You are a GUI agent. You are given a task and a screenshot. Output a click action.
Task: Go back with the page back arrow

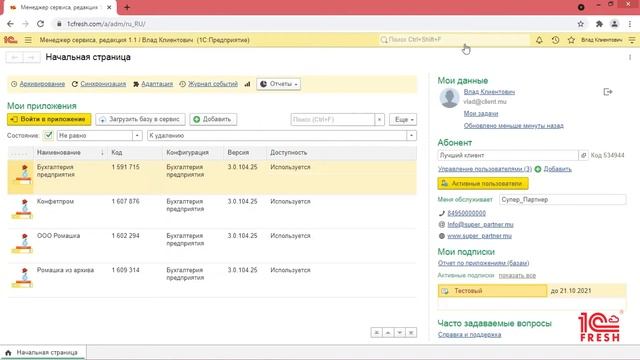[15, 58]
